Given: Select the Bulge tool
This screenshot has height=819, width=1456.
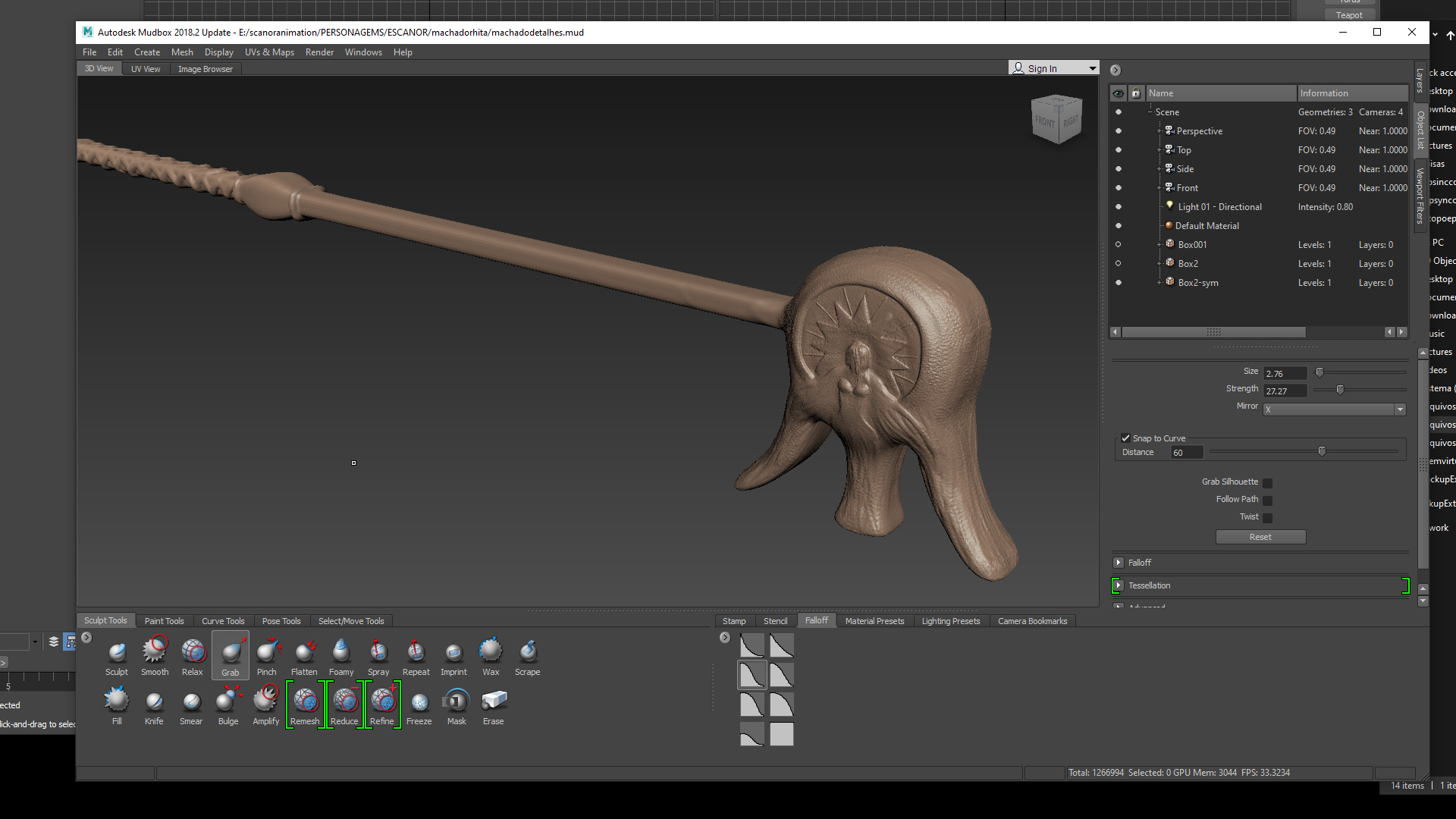Looking at the screenshot, I should click(x=228, y=706).
